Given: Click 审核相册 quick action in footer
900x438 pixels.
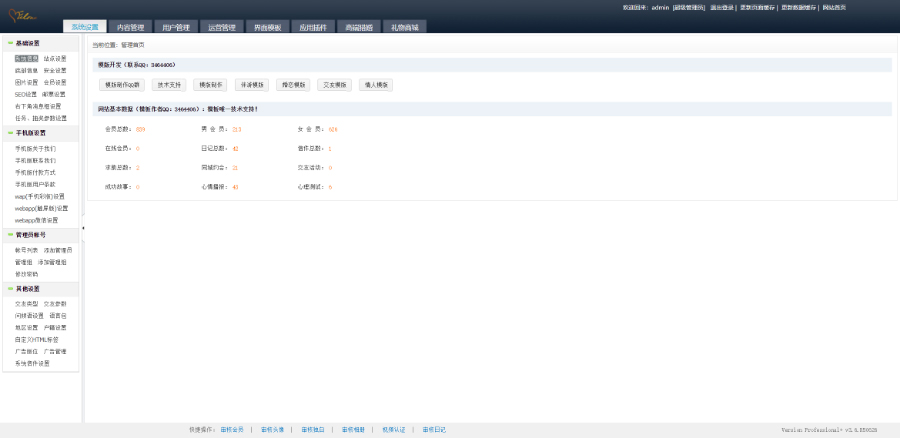Looking at the screenshot, I should 353,429.
